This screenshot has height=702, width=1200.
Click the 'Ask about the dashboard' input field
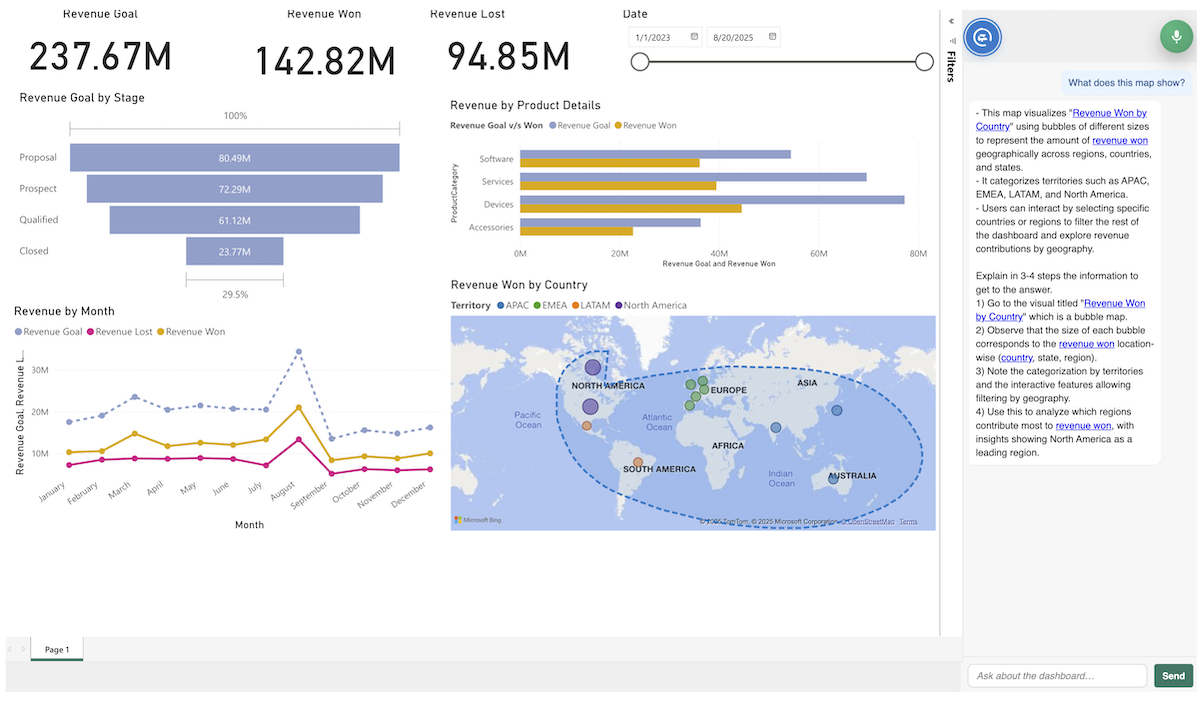[x=1056, y=675]
